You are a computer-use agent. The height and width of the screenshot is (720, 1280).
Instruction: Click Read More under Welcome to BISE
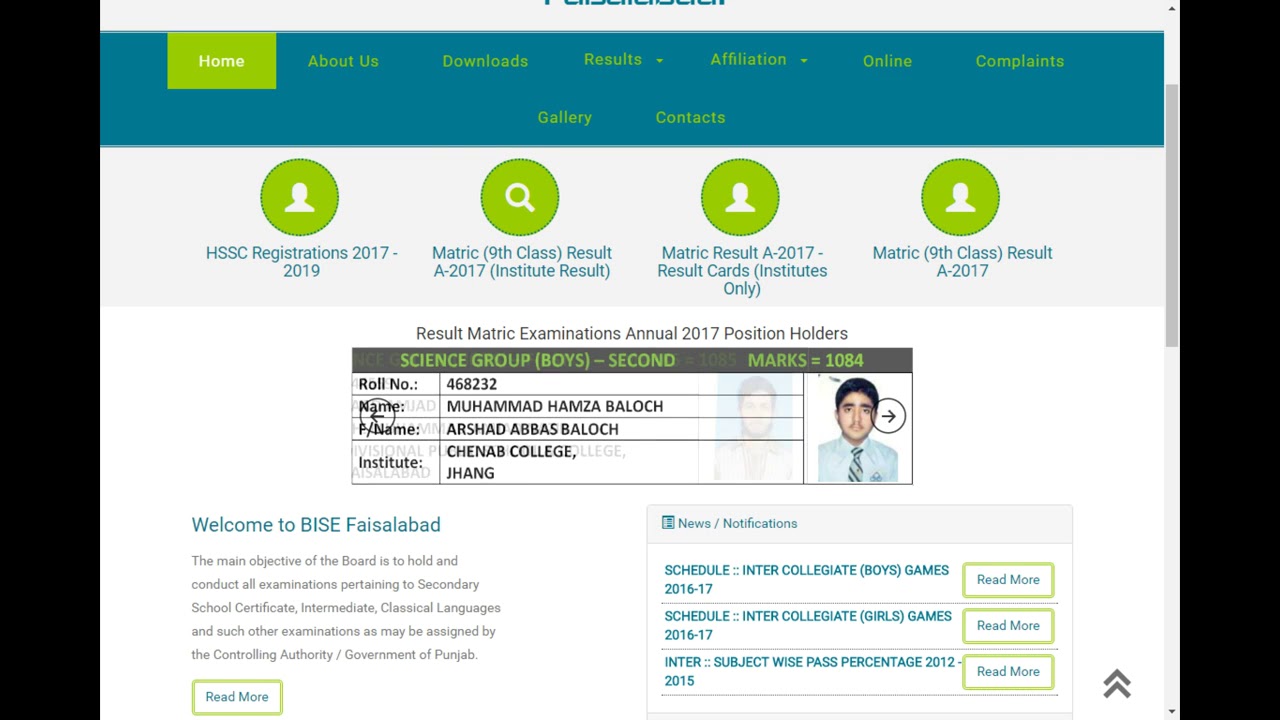[x=237, y=697]
